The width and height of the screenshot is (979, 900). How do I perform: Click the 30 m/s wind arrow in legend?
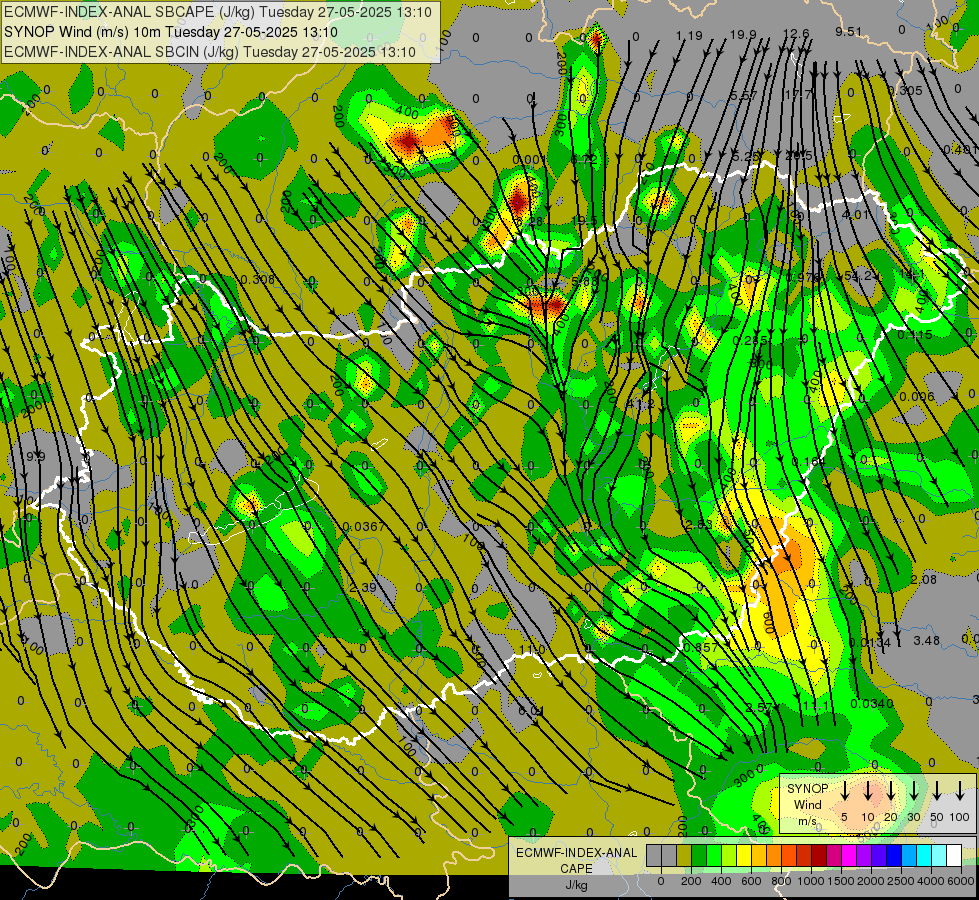pyautogui.click(x=913, y=791)
